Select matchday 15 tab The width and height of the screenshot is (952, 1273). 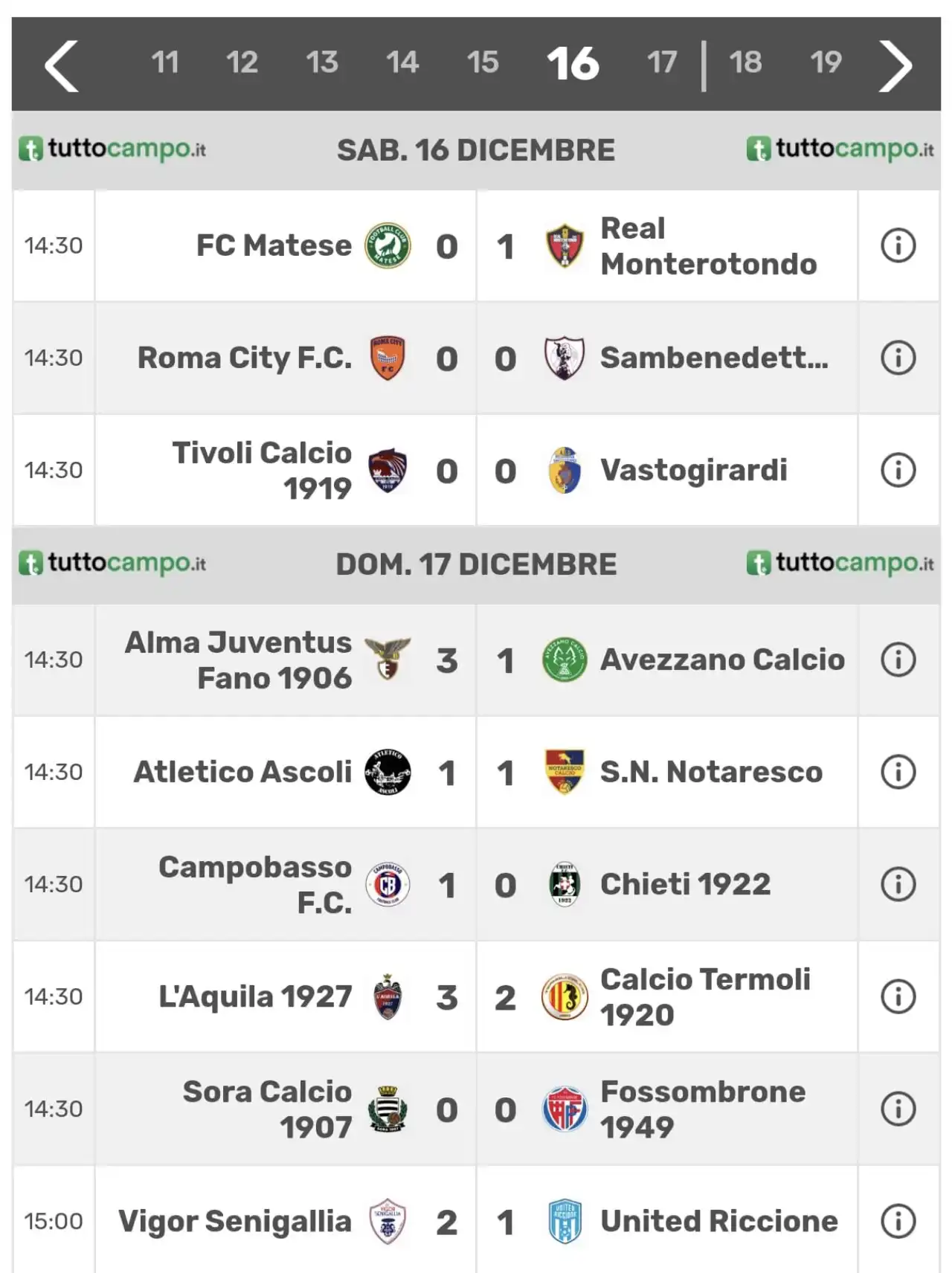pyautogui.click(x=483, y=62)
